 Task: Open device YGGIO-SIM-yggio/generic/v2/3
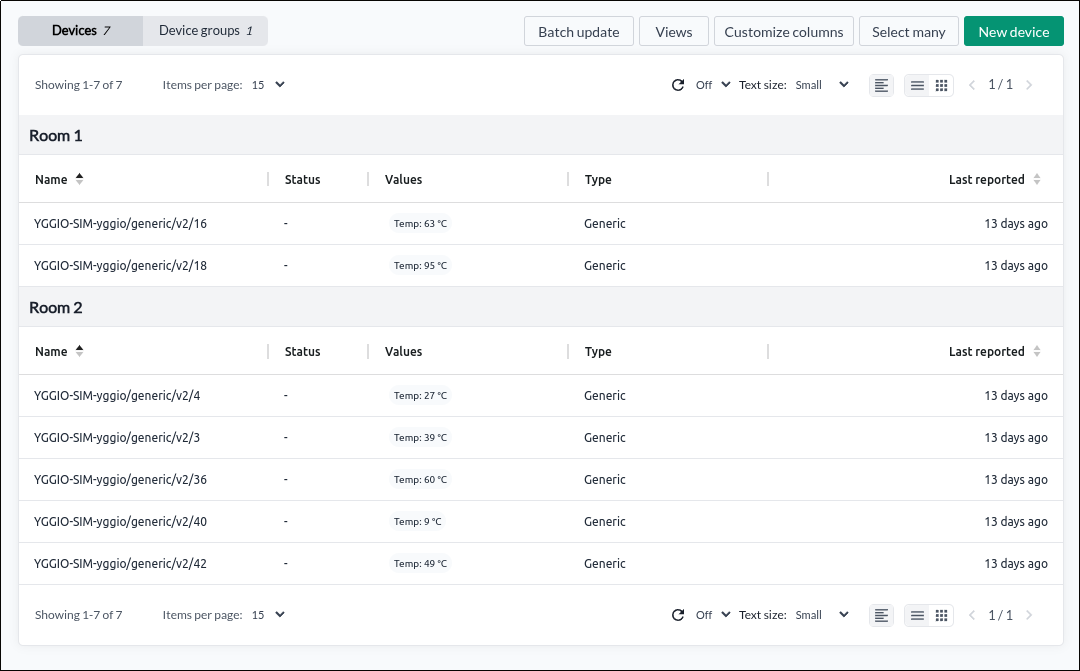(x=117, y=438)
